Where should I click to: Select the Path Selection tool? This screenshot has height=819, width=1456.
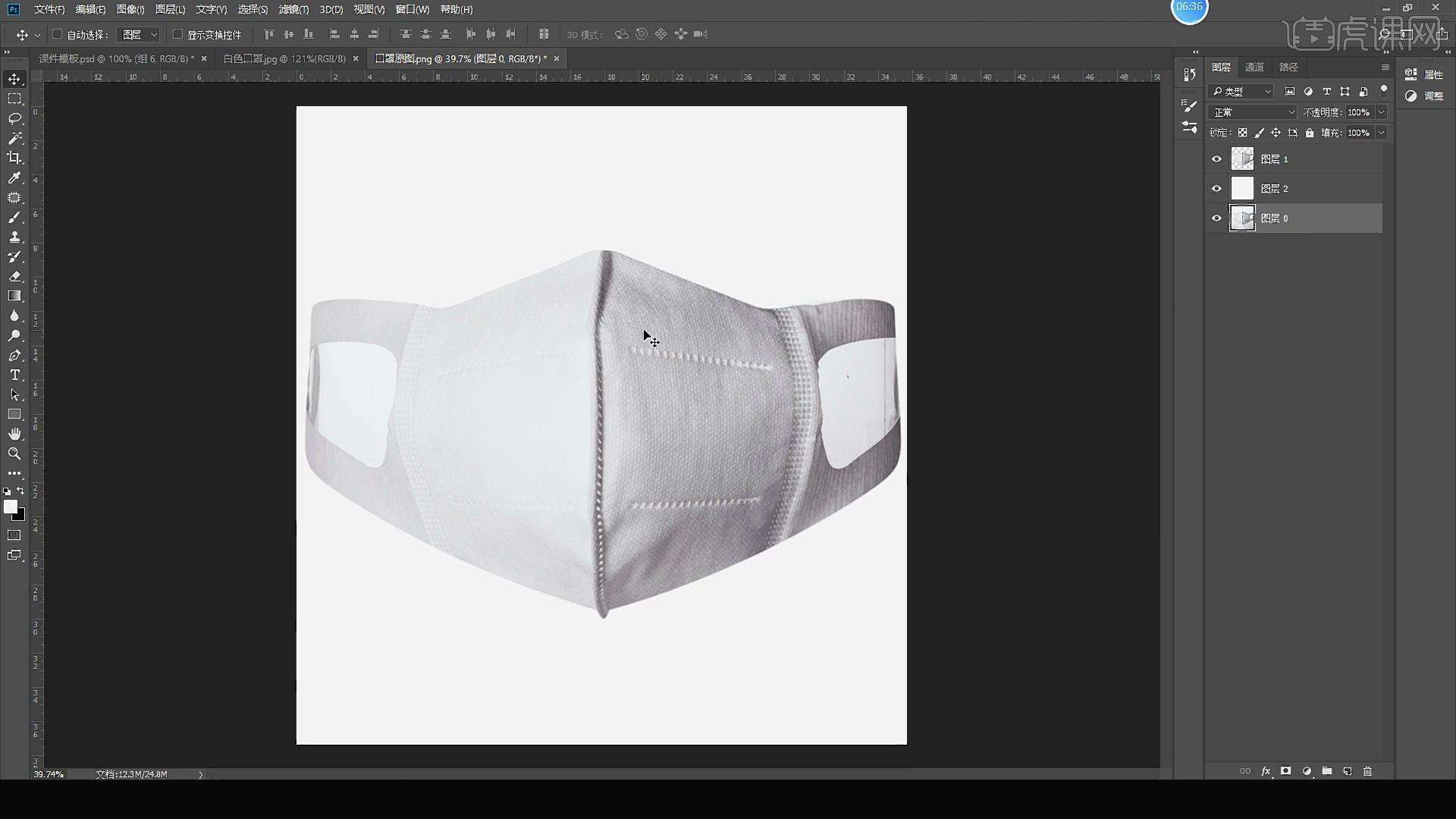pos(14,394)
